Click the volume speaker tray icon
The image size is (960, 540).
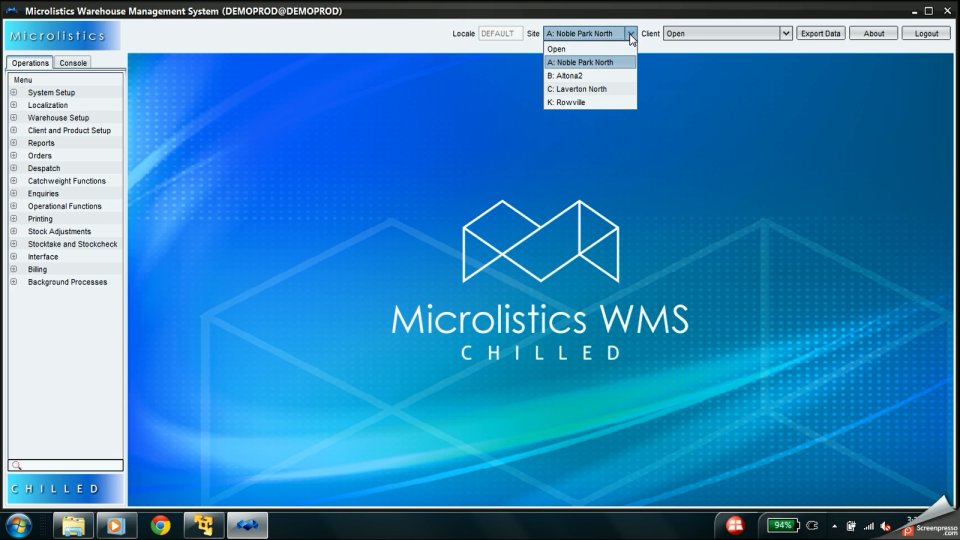pyautogui.click(x=885, y=526)
